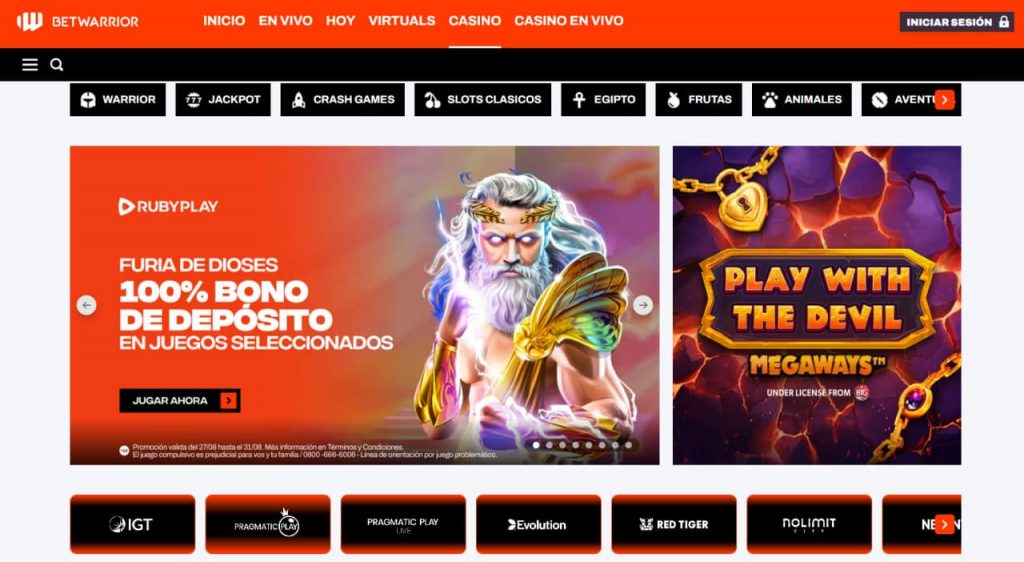The width and height of the screenshot is (1024, 562).
Task: Open Crash Games rocket category
Action: click(342, 99)
